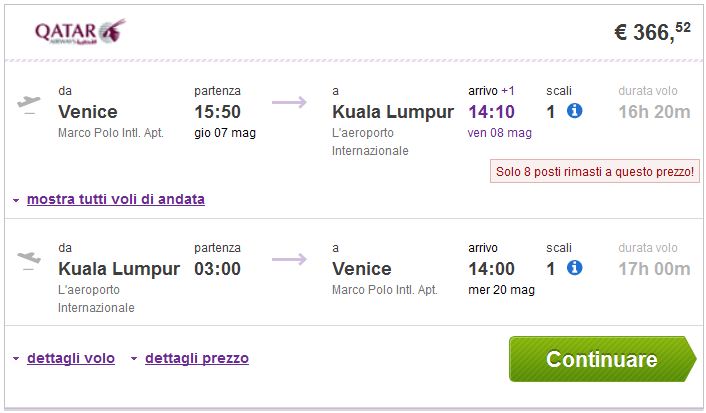This screenshot has width=706, height=413.
Task: Expand the "dettagli prezzo" section
Action: [196, 358]
